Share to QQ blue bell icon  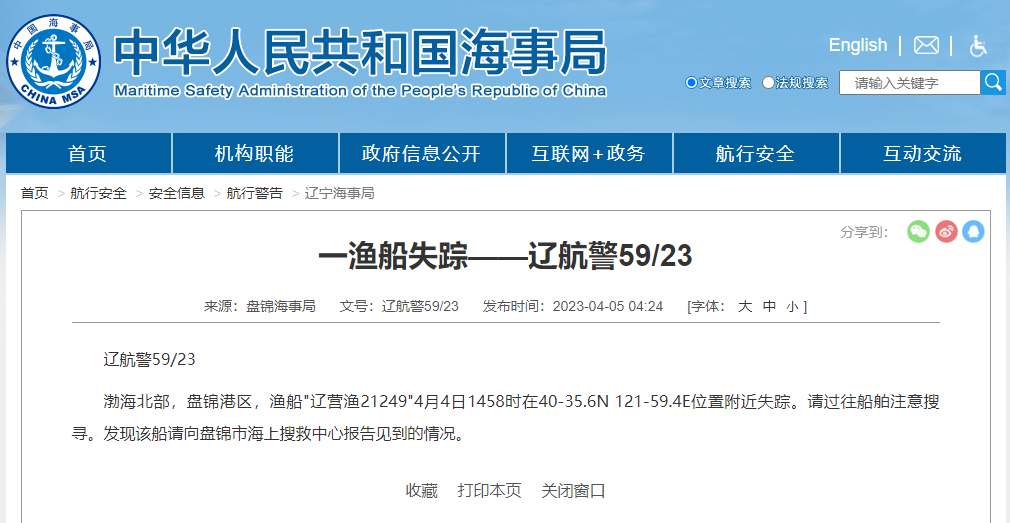coord(973,232)
